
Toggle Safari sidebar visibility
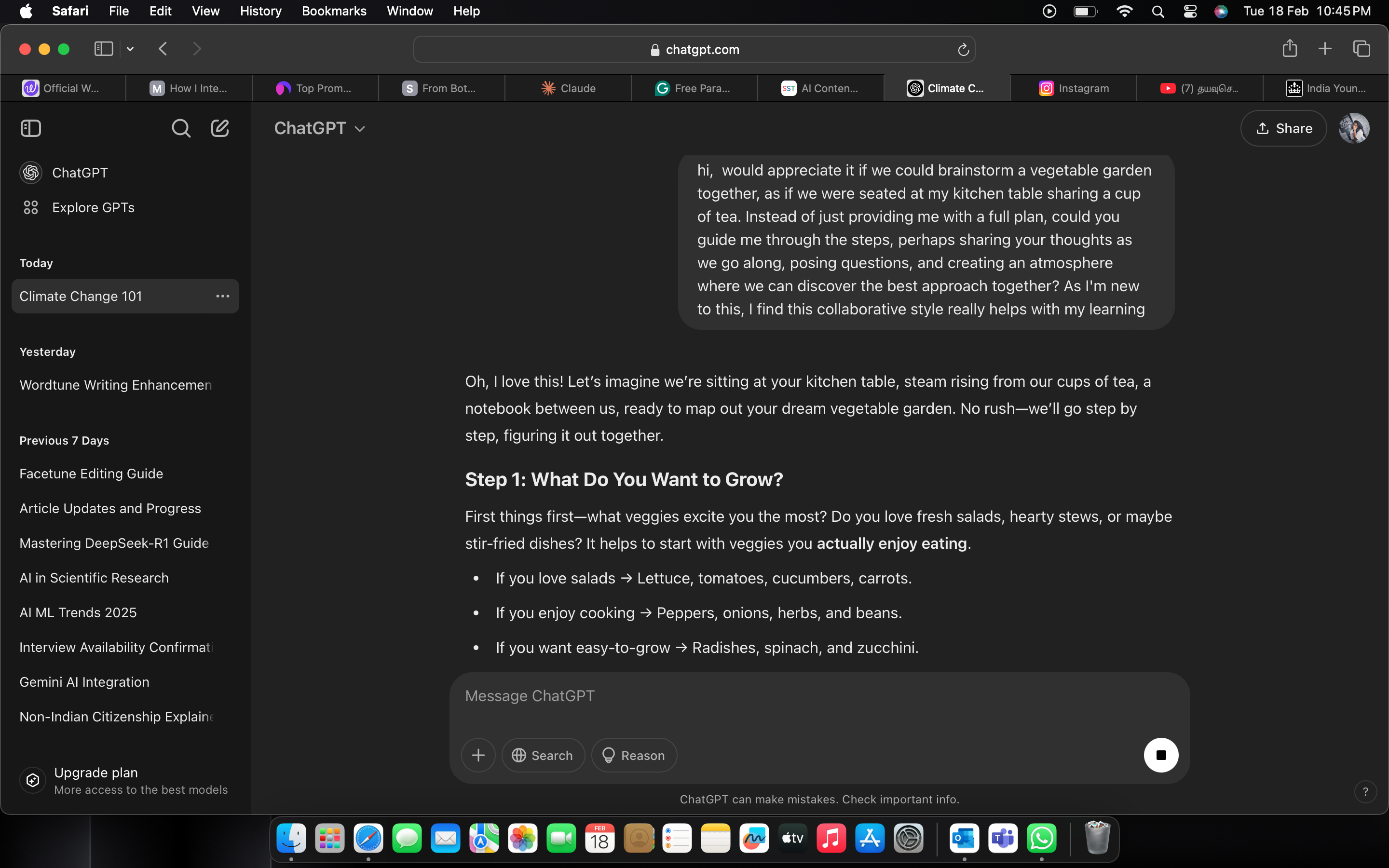coord(103,49)
